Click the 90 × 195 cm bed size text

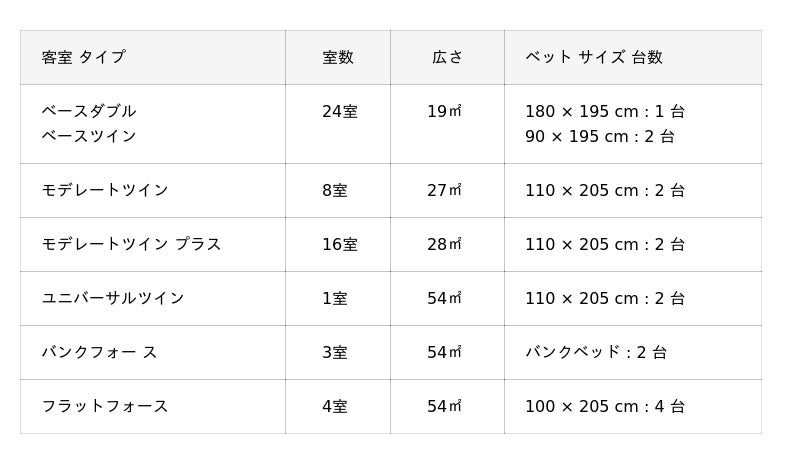pos(600,136)
